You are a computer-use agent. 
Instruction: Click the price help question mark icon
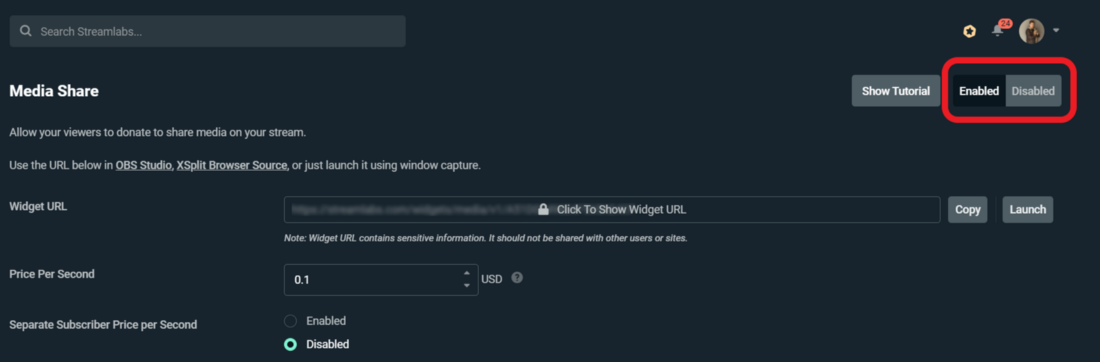(517, 278)
